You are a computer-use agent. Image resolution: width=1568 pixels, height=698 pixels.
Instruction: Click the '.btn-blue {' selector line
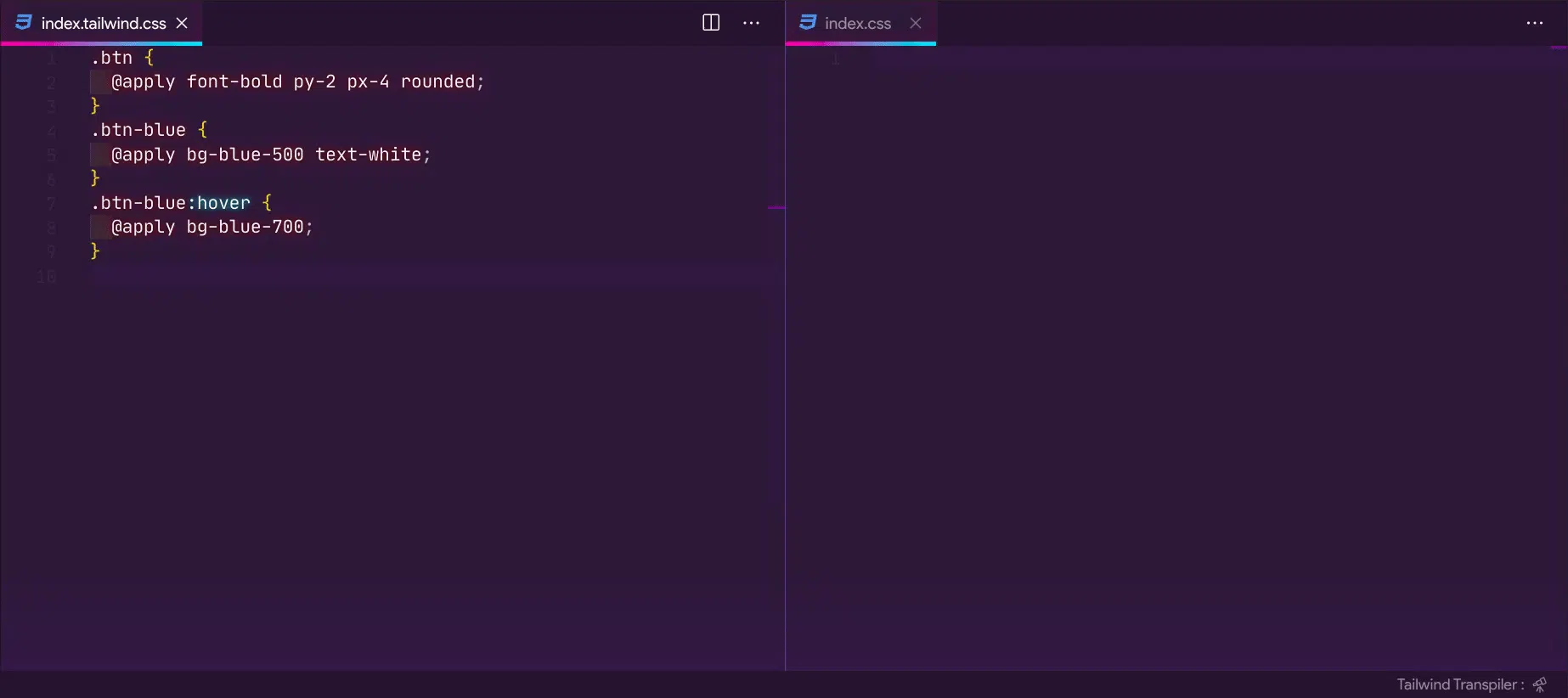[149, 130]
